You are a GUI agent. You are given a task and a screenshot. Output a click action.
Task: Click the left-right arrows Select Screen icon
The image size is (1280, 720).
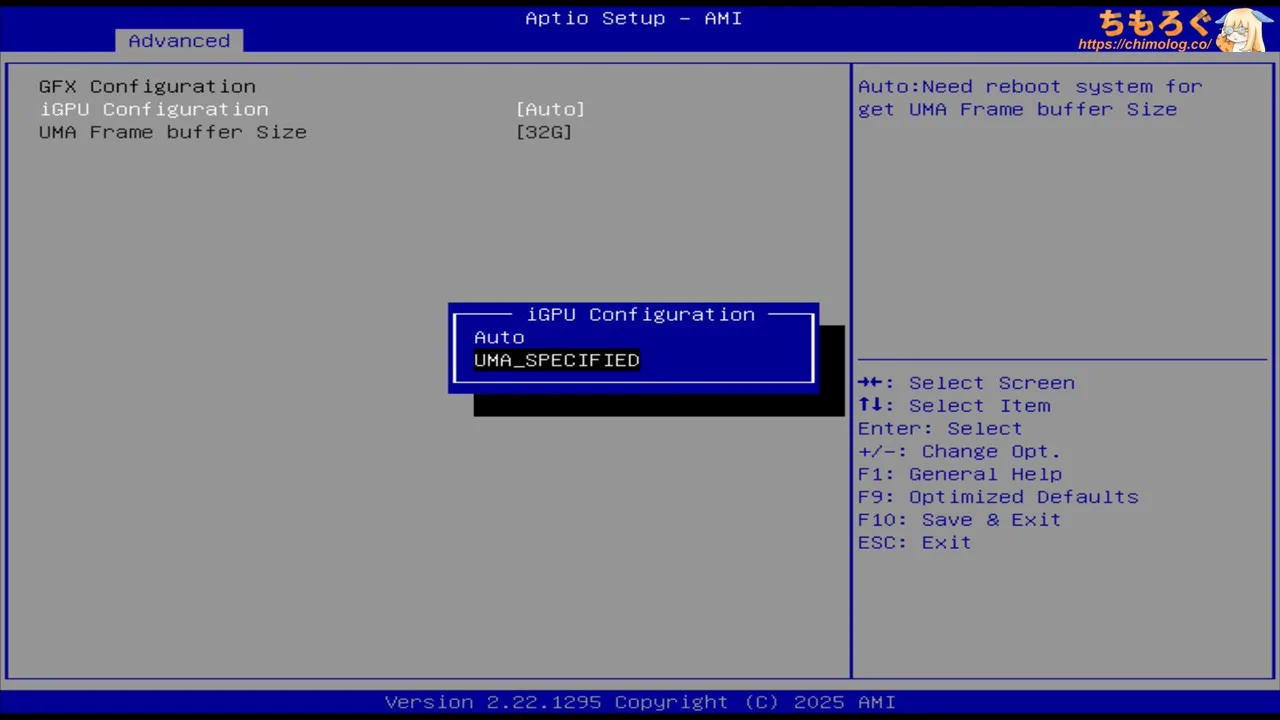tap(870, 383)
